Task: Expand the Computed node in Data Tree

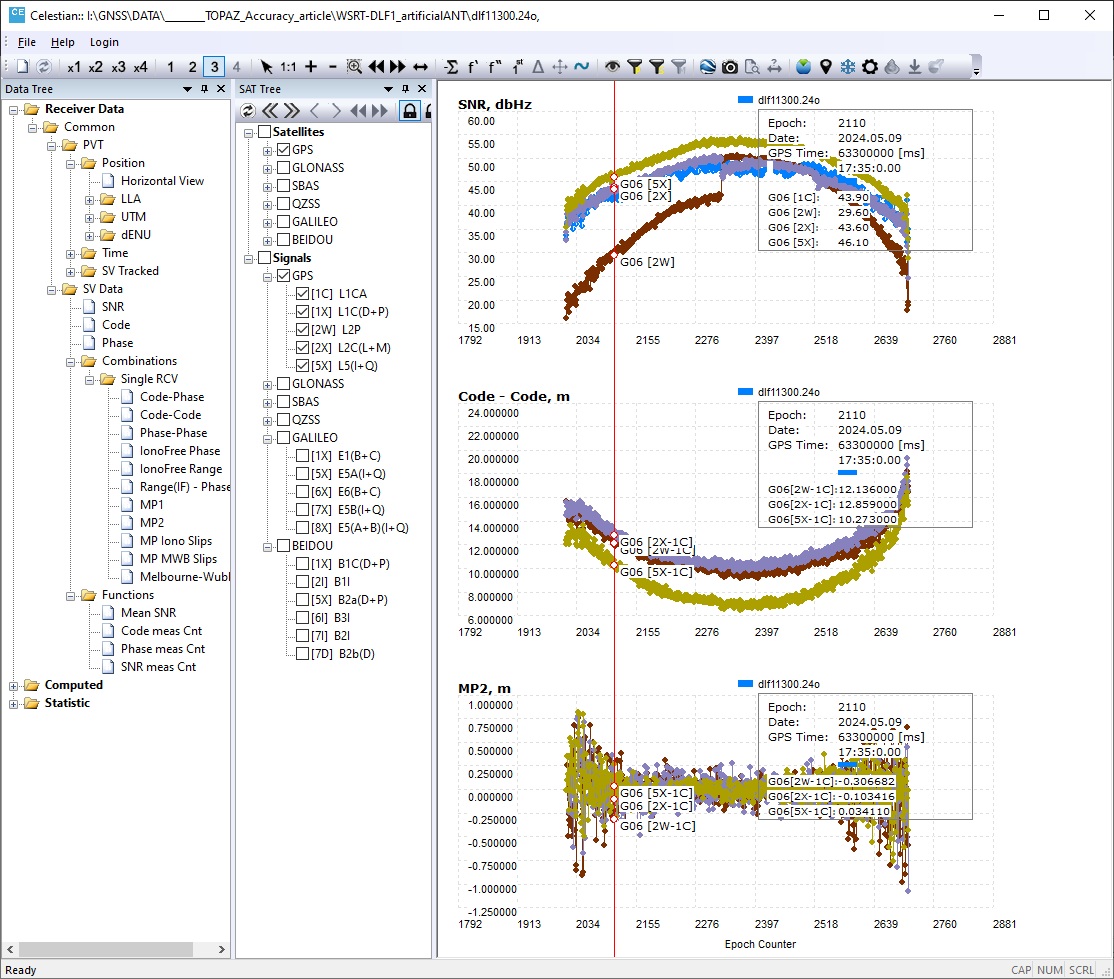Action: coord(14,686)
